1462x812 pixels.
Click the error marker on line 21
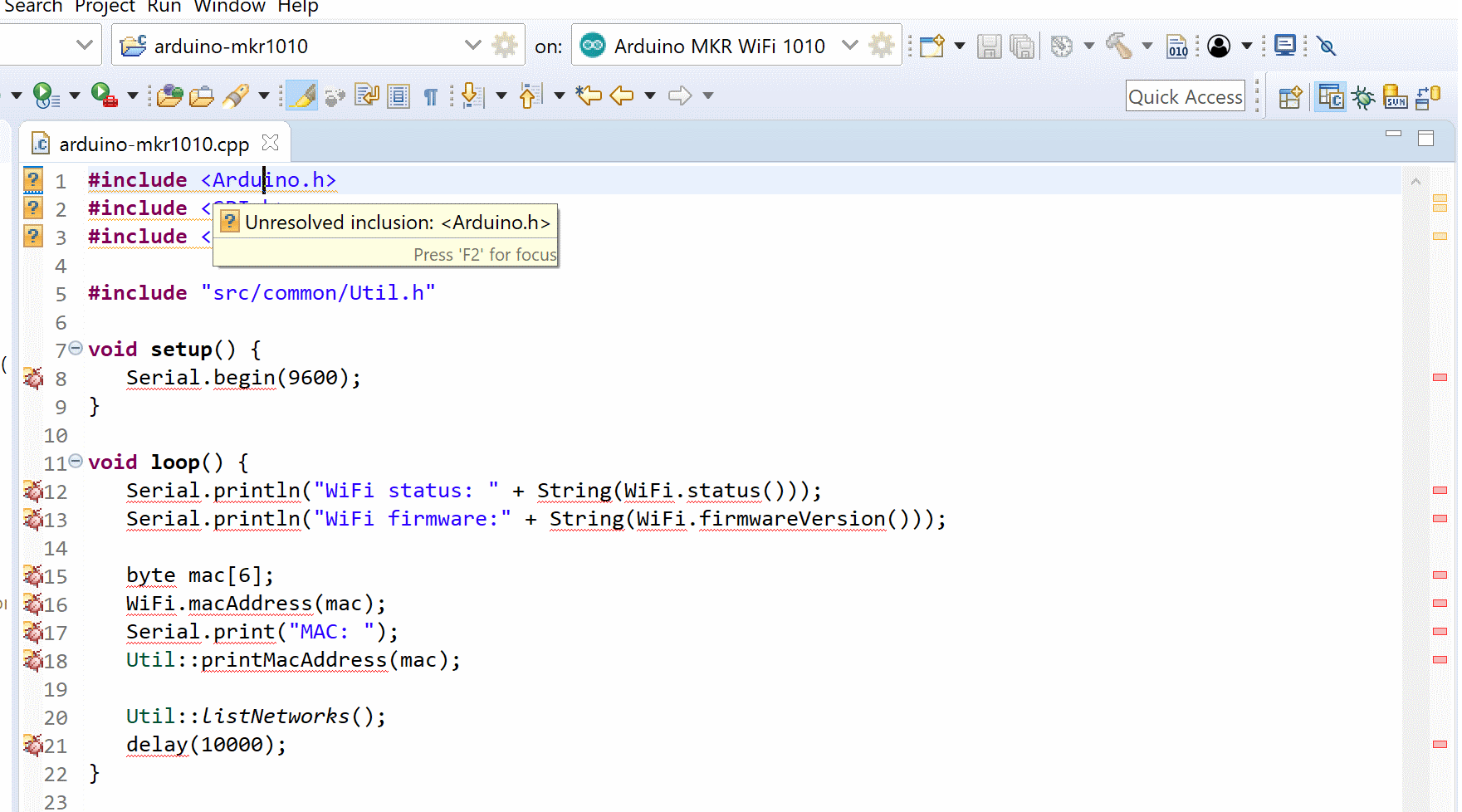tap(33, 745)
